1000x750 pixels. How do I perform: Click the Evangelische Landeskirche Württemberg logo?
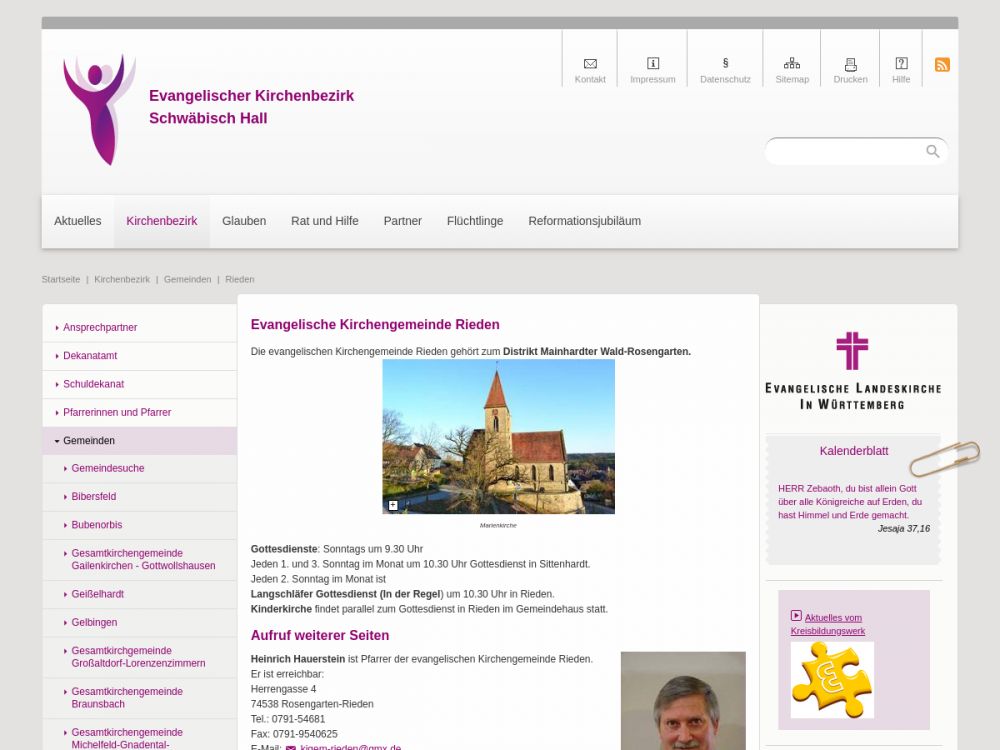point(852,371)
